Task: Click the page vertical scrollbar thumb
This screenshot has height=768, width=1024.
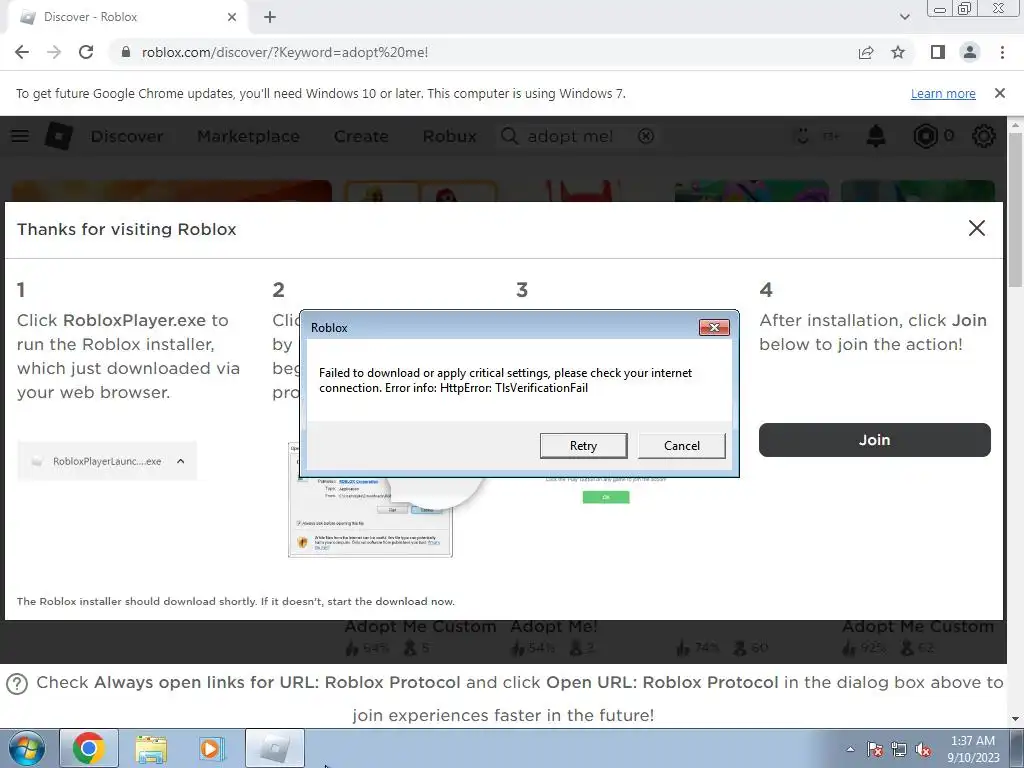Action: (x=1015, y=209)
